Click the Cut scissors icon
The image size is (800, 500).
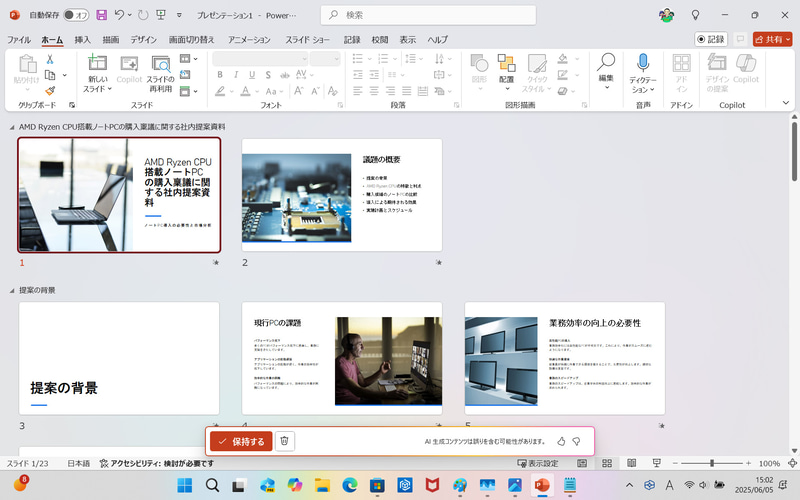[50, 60]
